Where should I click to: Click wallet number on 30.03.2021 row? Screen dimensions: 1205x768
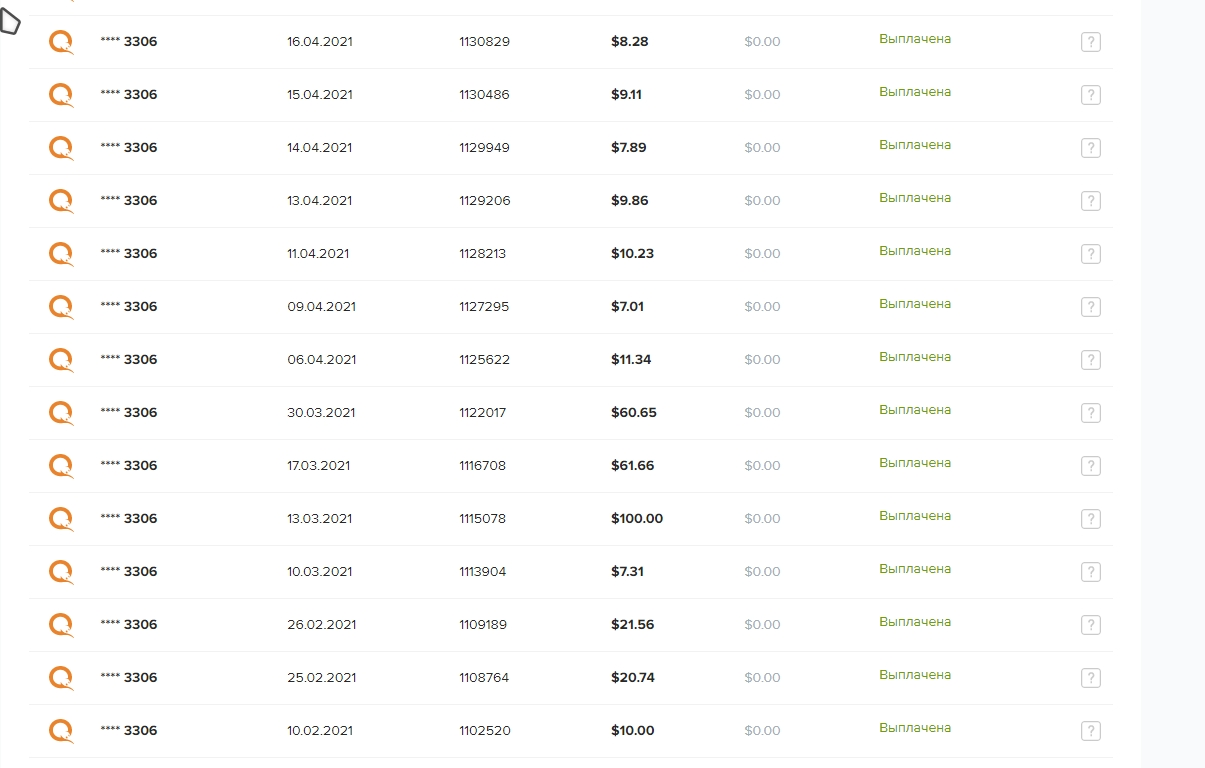click(129, 413)
